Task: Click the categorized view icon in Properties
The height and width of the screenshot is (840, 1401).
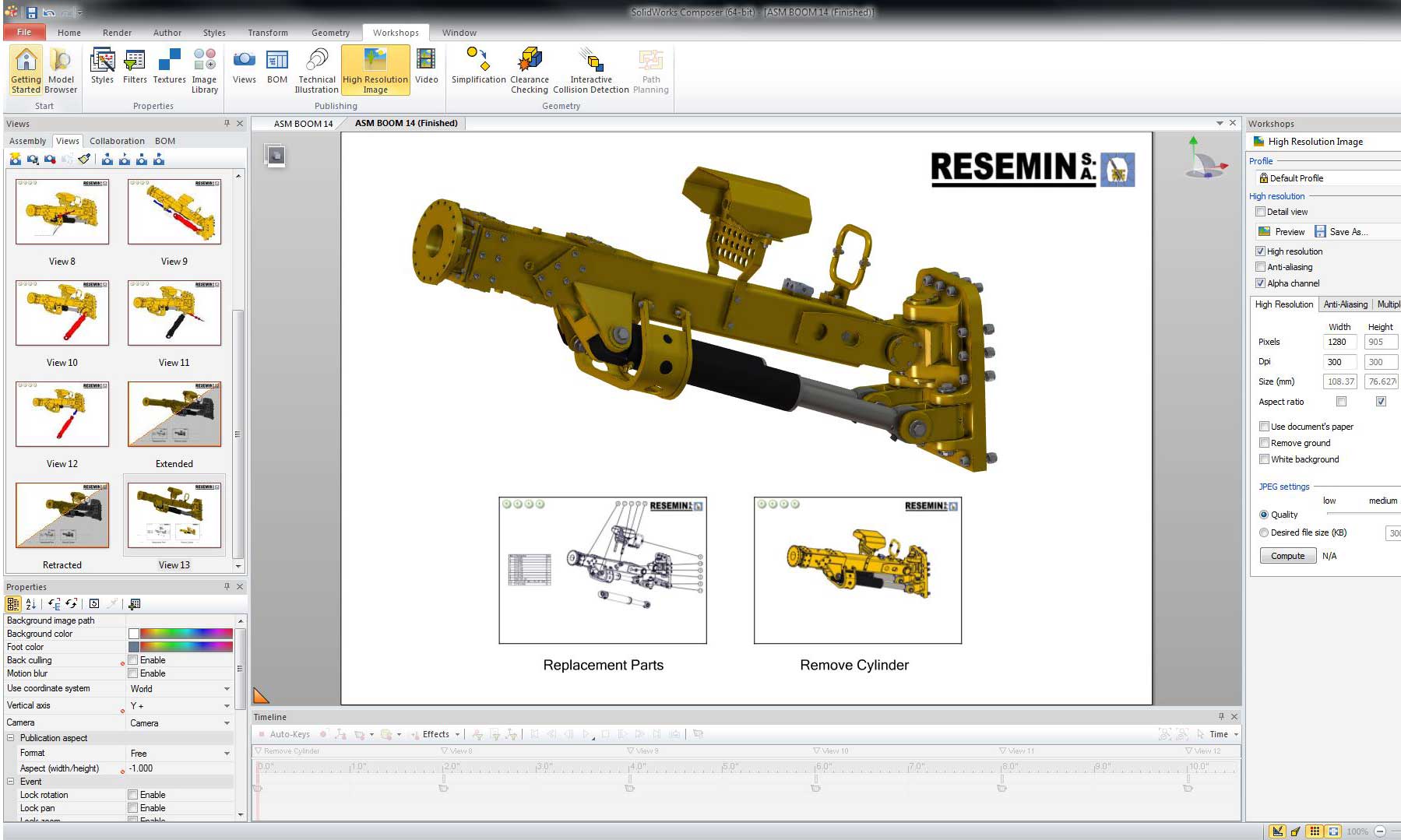Action: [12, 603]
